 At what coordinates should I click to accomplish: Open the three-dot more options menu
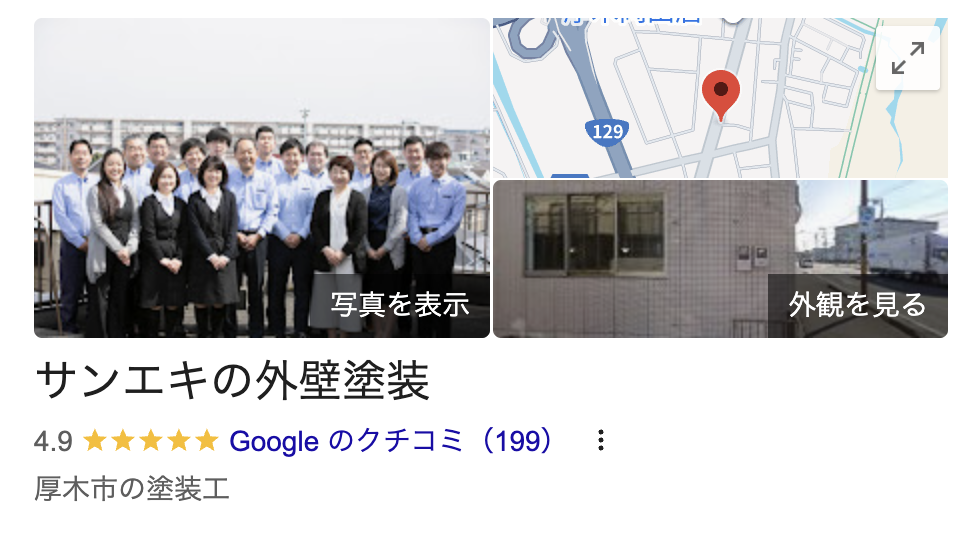[601, 441]
